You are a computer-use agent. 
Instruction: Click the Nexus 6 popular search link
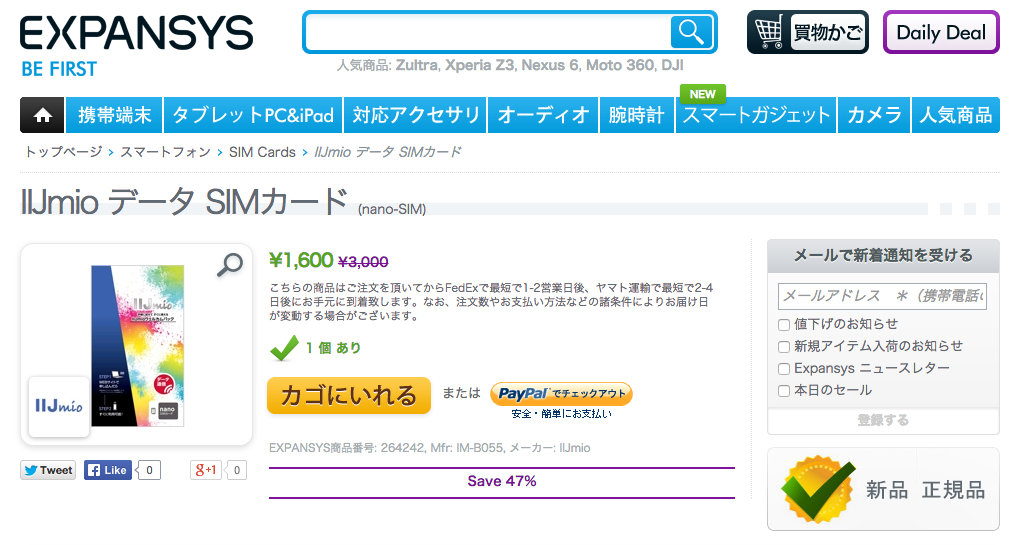click(x=550, y=65)
